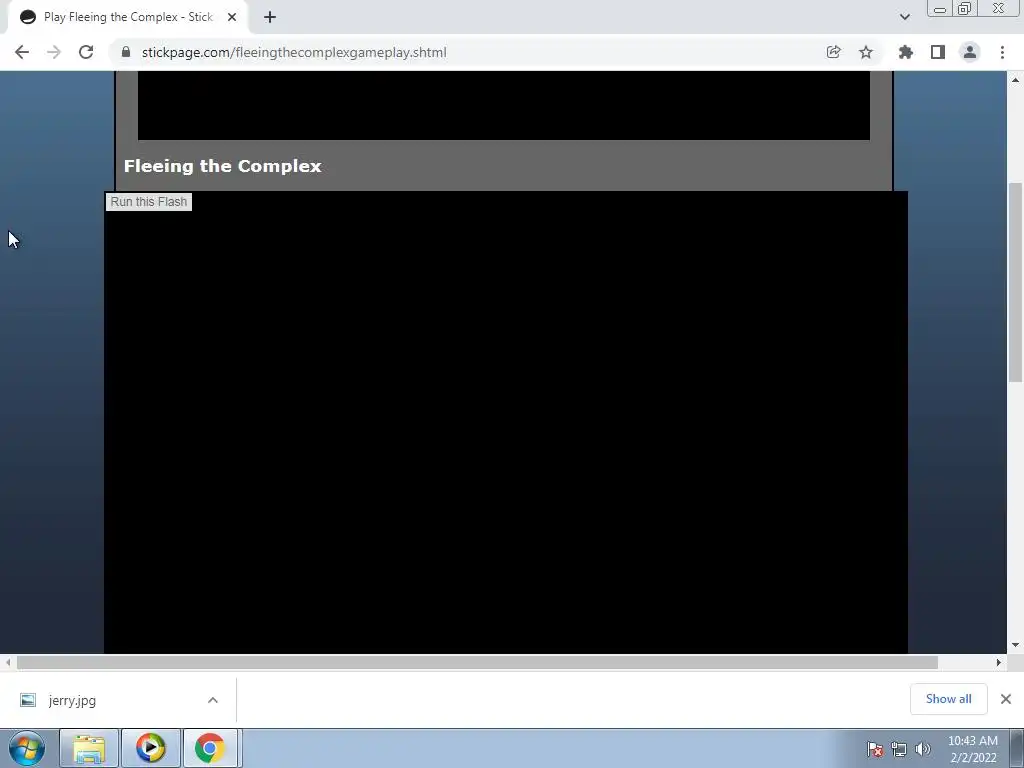Click the forward navigation arrow
This screenshot has width=1024, height=768.
pos(54,52)
